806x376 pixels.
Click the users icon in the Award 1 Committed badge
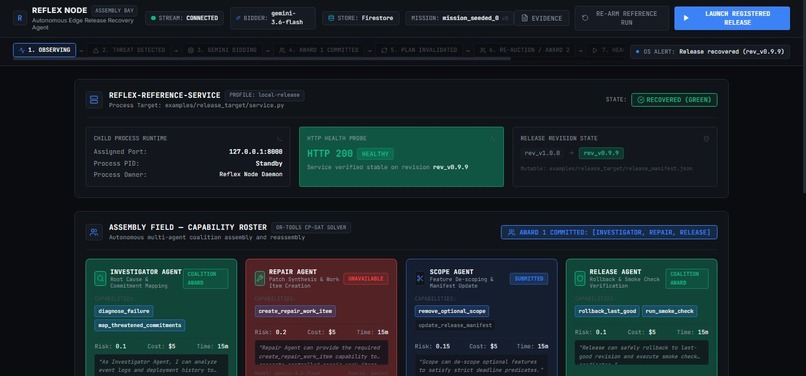(x=511, y=232)
